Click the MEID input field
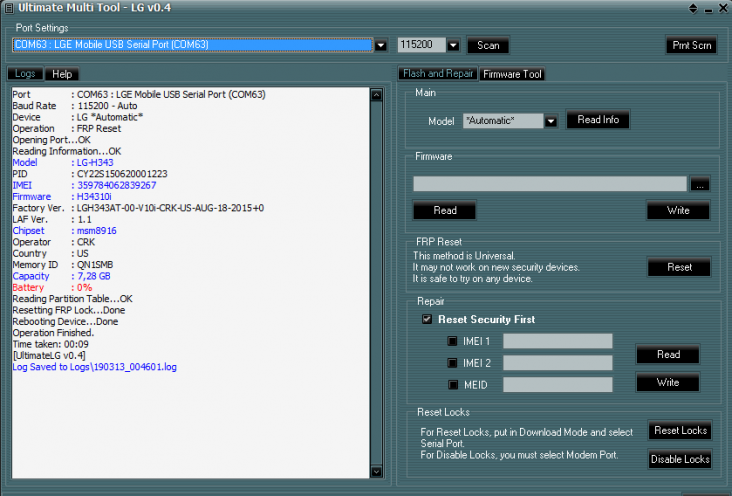Viewport: 732px width, 496px height. pyautogui.click(x=558, y=384)
